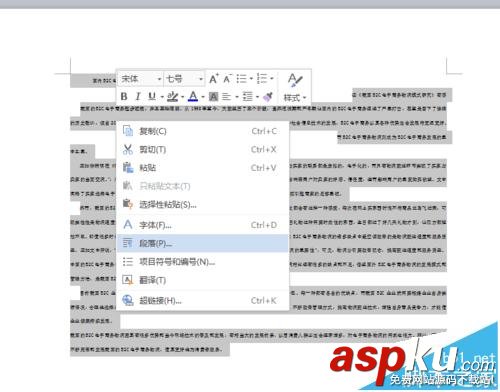Click the grow font size icon
Image resolution: width=500 pixels, height=392 pixels.
214,79
